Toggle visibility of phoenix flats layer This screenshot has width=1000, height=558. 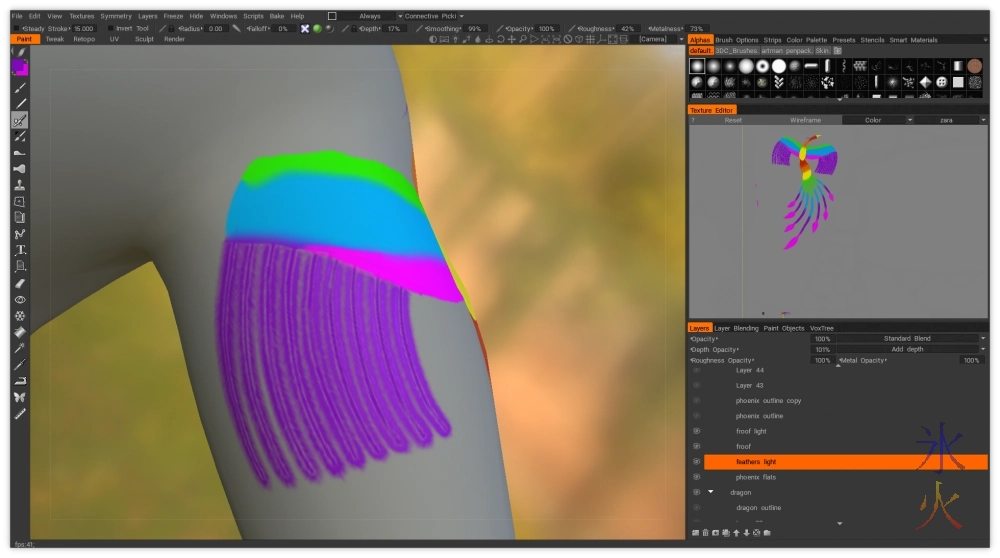[x=696, y=477]
